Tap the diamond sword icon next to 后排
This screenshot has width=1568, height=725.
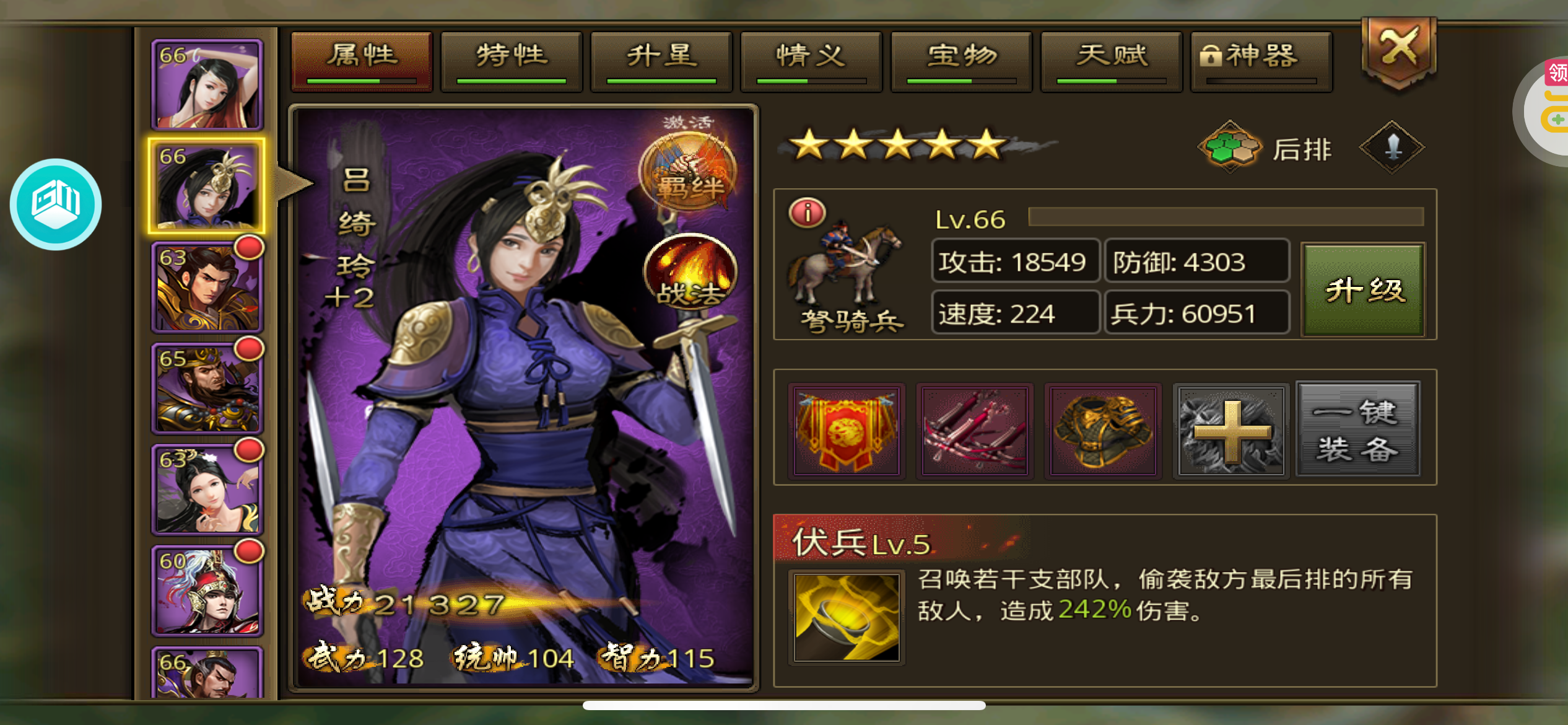1392,147
